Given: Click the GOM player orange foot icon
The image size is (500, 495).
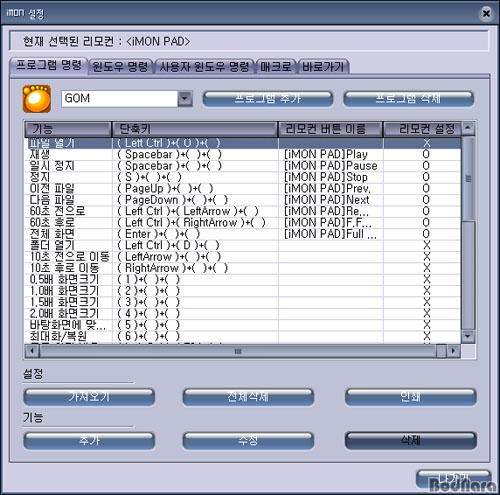Looking at the screenshot, I should pos(37,99).
